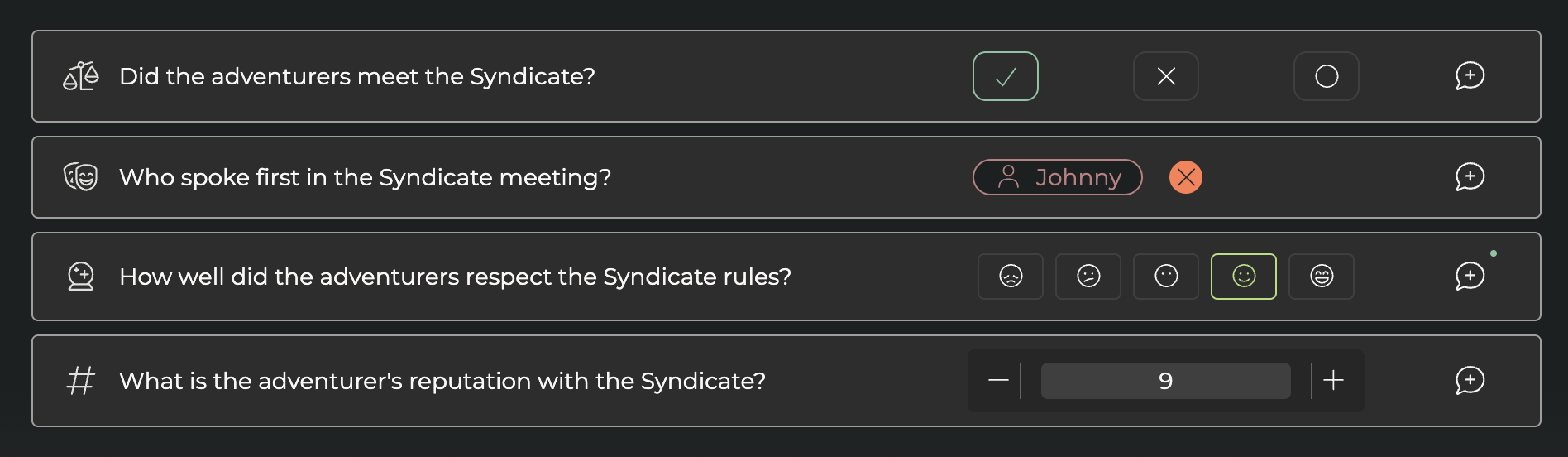Increase reputation with the plus button
This screenshot has width=1568, height=457.
tap(1333, 381)
